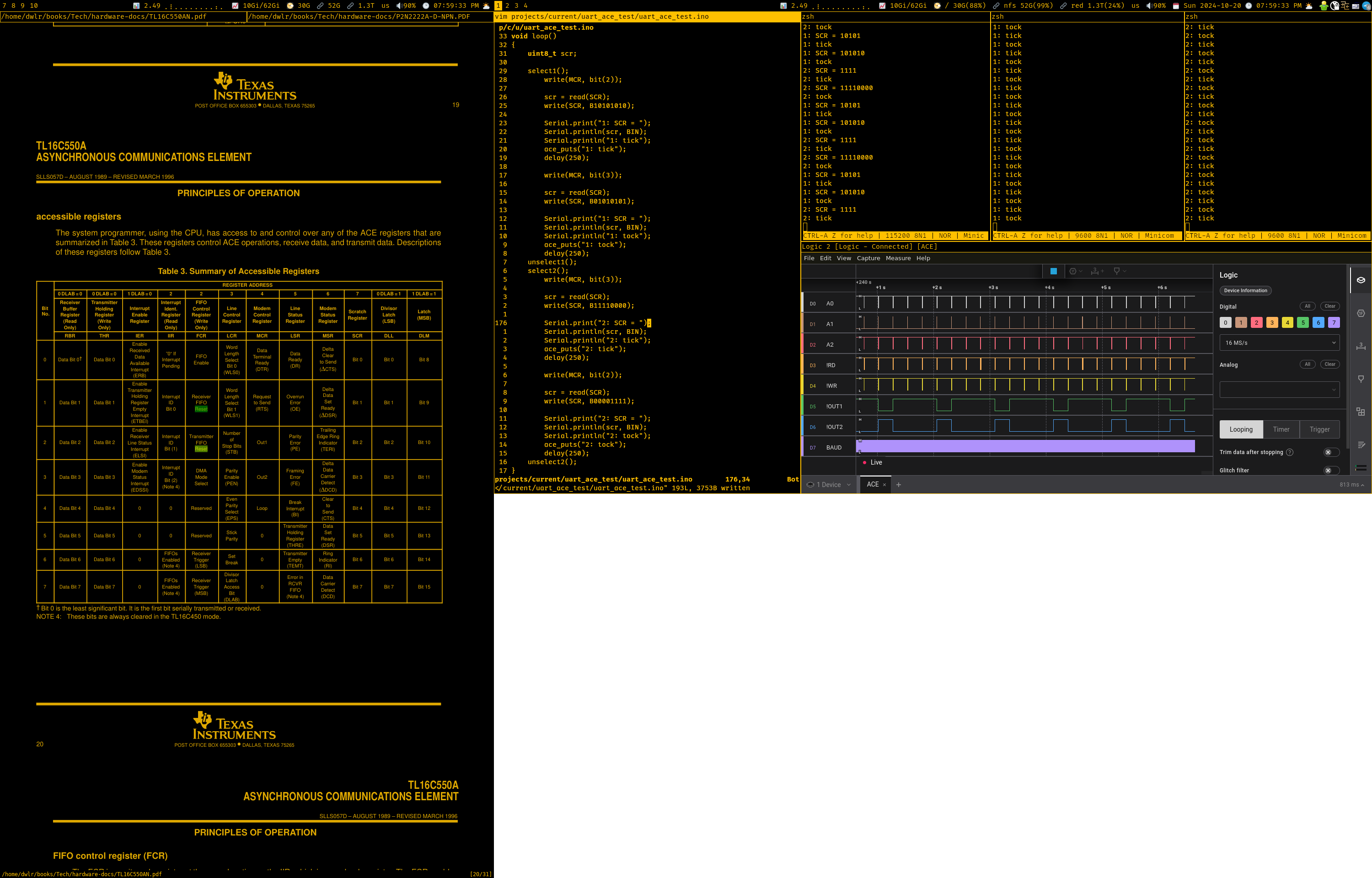
Task: Toggle digital channel 5 in Logic panel
Action: coord(1303,323)
